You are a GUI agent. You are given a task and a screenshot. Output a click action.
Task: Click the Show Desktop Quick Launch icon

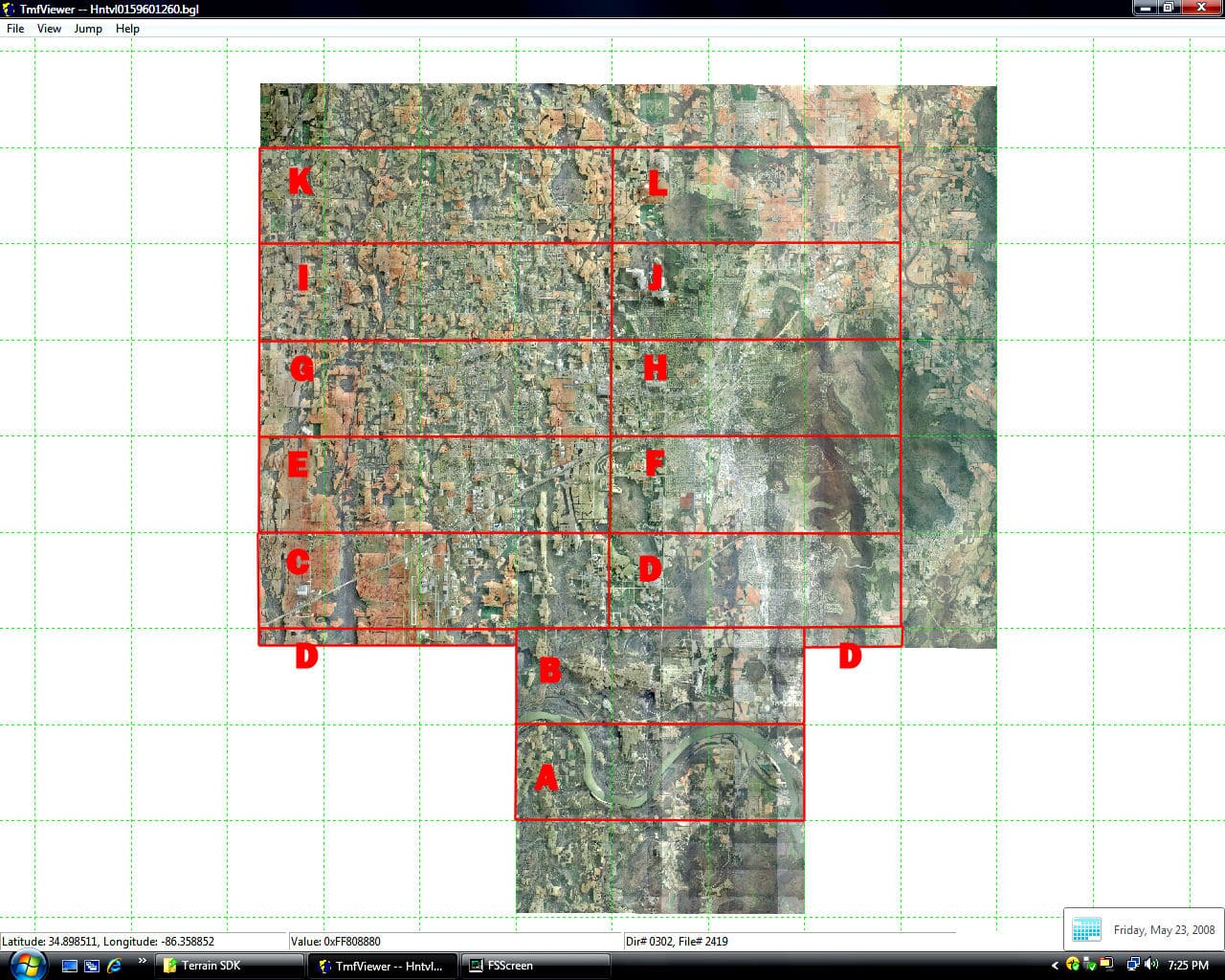coord(69,966)
